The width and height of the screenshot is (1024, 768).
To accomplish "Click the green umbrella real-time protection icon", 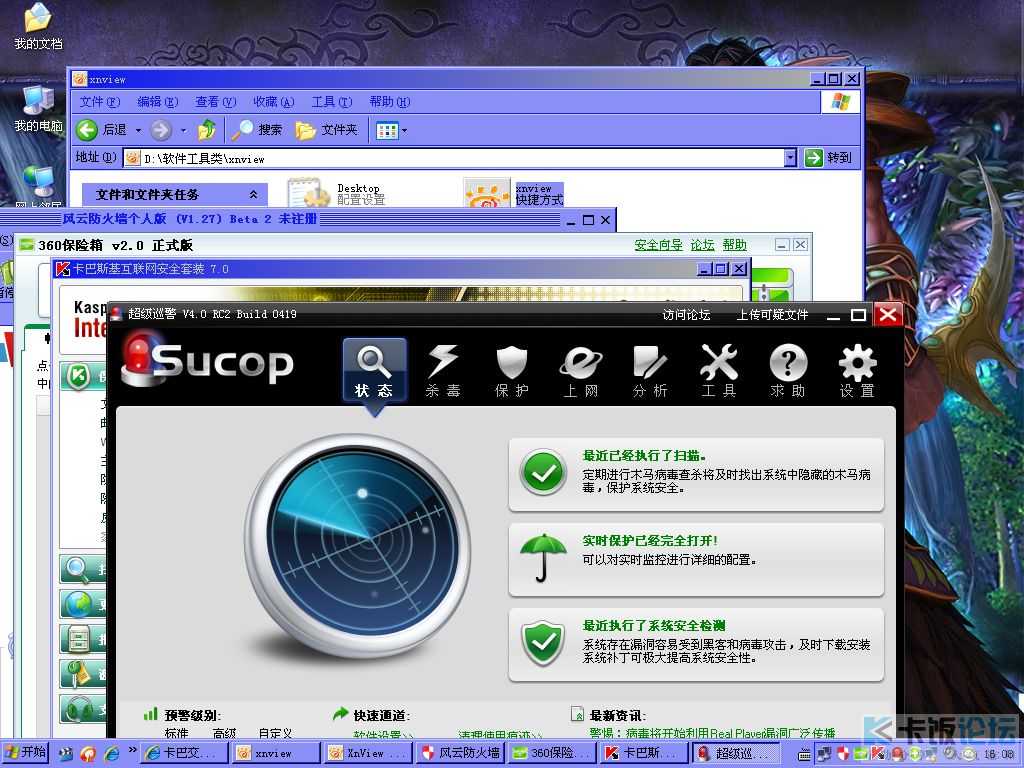I will click(x=543, y=557).
